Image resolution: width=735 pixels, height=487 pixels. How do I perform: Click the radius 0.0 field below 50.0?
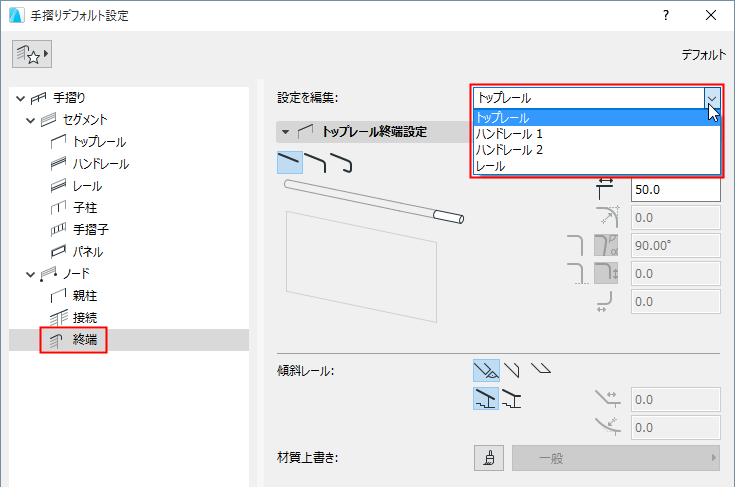(675, 217)
